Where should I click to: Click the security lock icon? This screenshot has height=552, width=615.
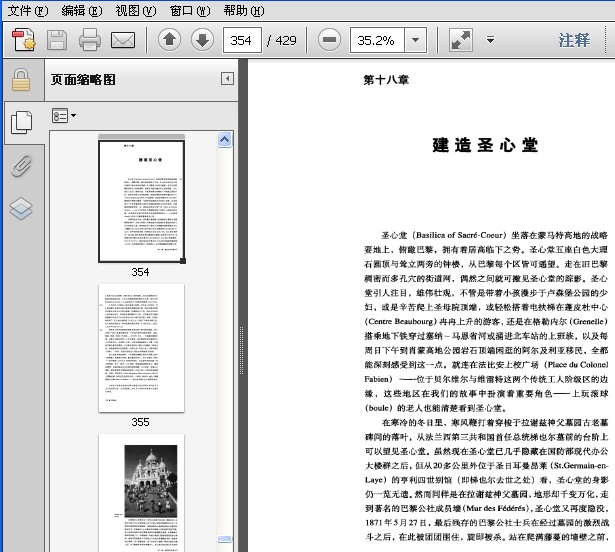21,80
